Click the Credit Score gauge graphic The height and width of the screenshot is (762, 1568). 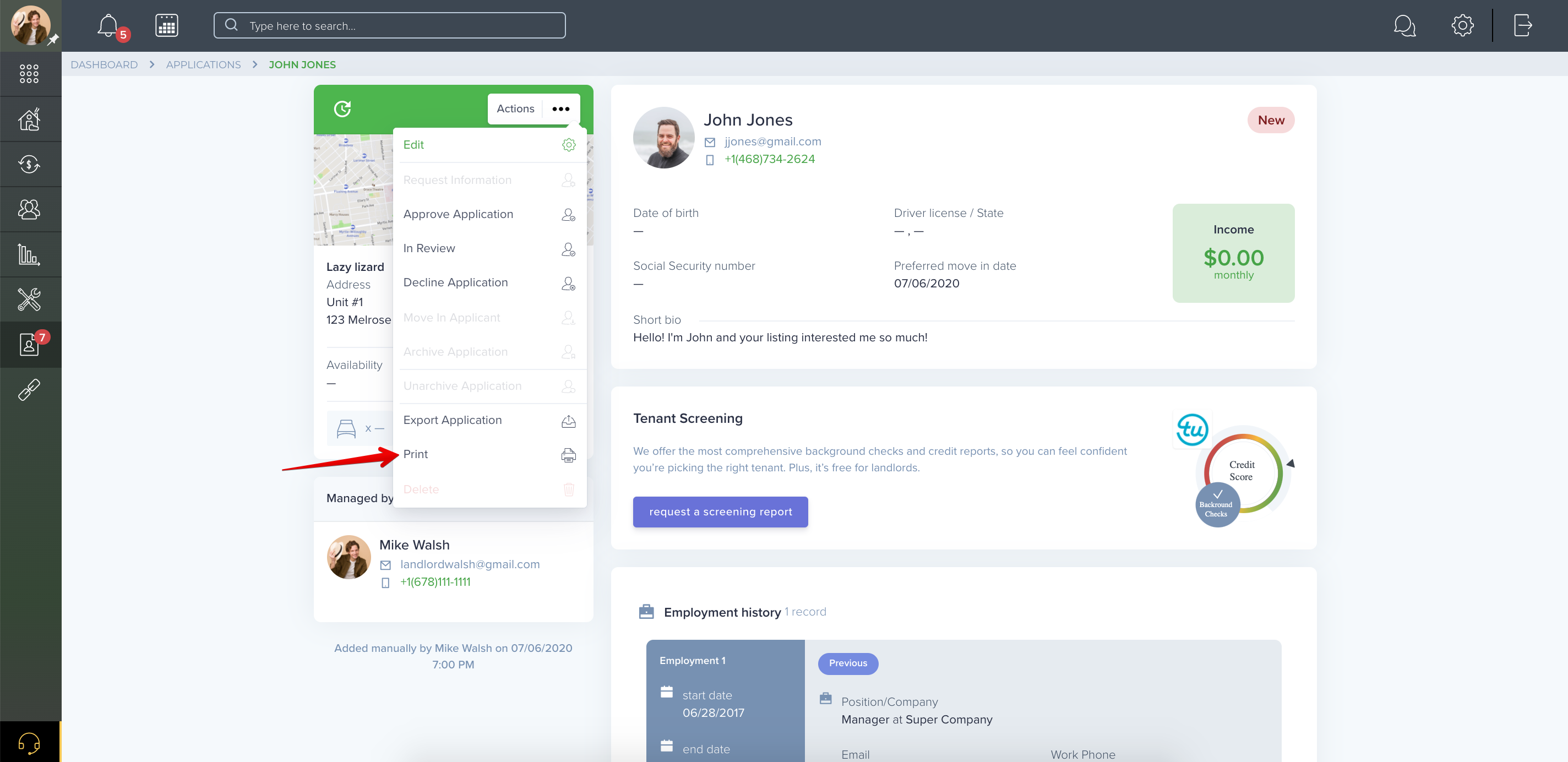1244,472
